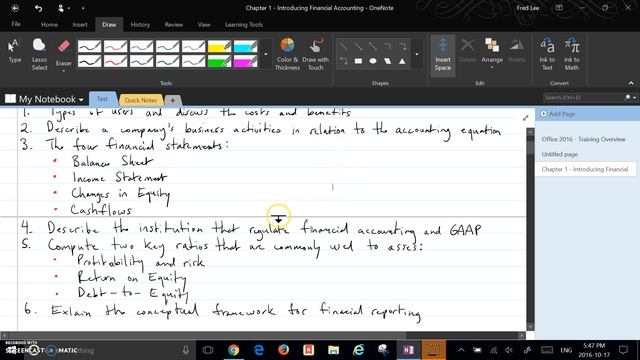The width and height of the screenshot is (640, 360).
Task: Open the File menu
Action: [16, 24]
